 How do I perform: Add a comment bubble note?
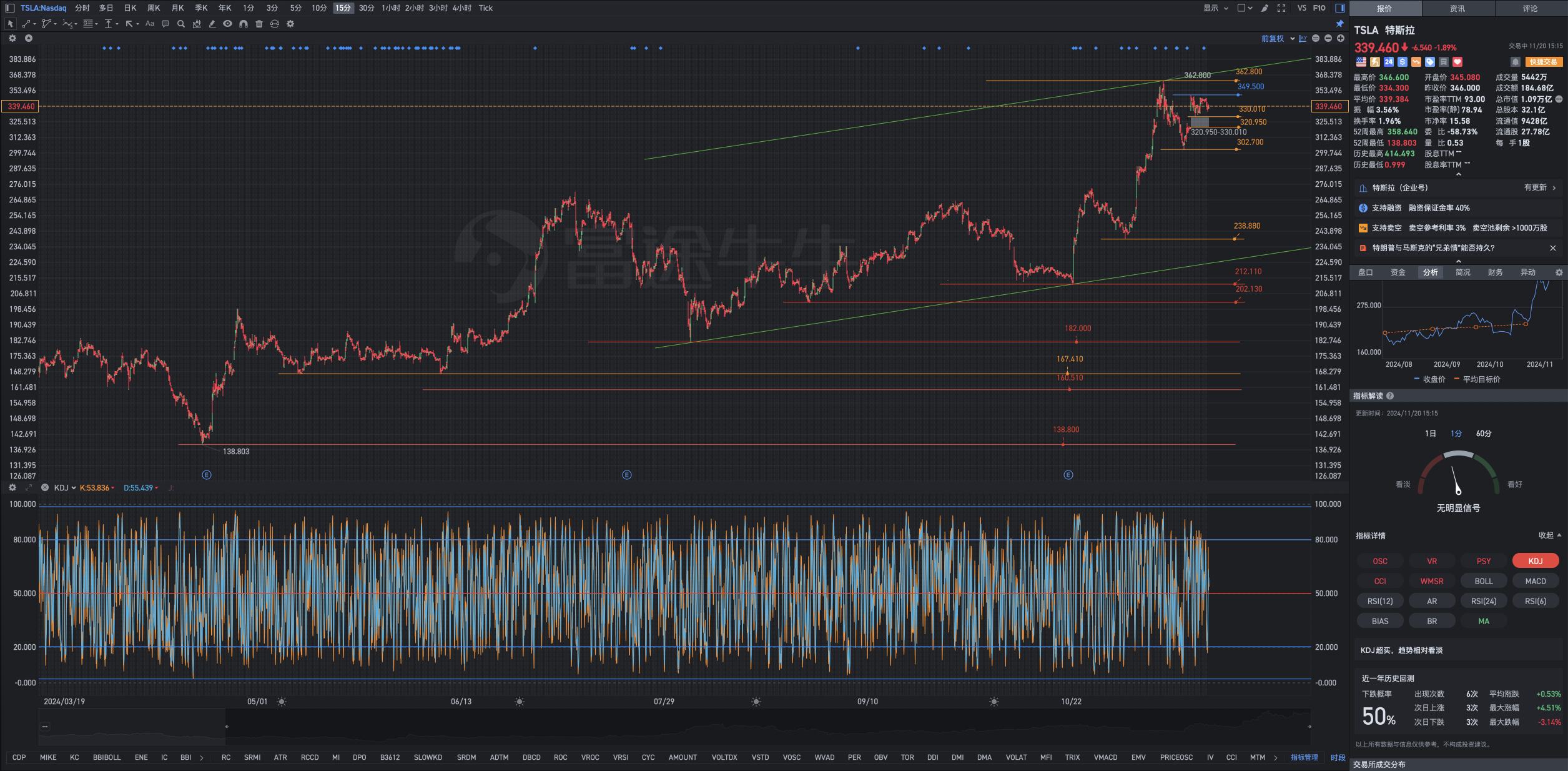[x=165, y=24]
